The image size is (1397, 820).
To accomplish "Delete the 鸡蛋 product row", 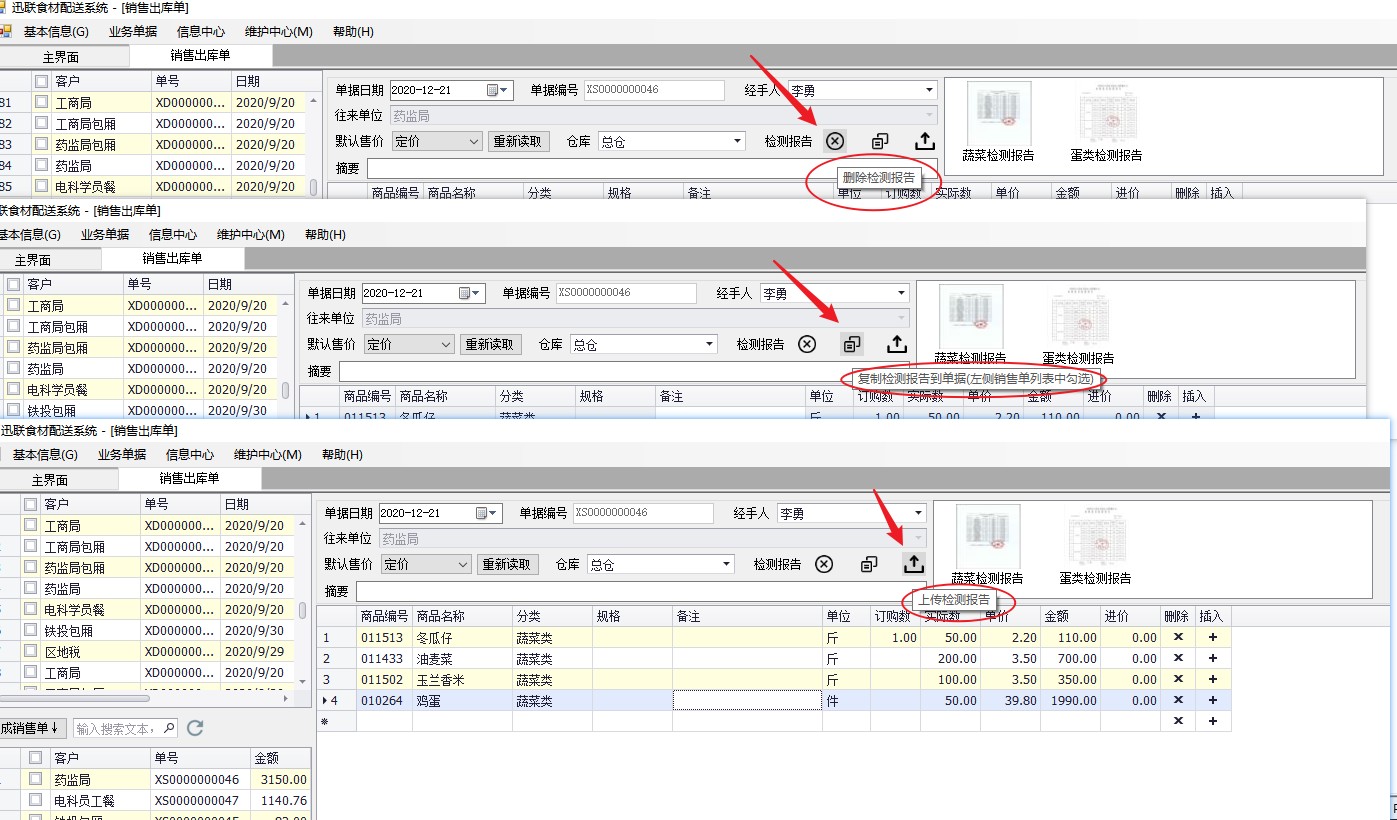I will pos(1178,700).
